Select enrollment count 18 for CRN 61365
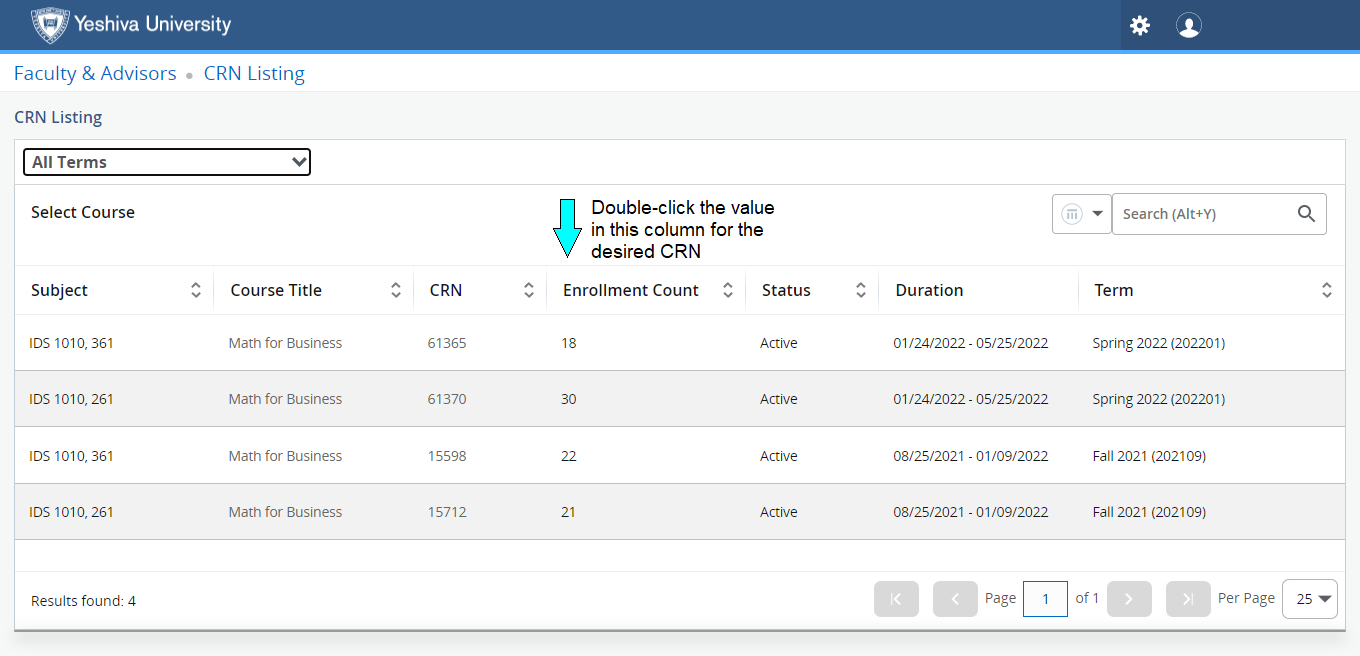This screenshot has height=656, width=1360. point(569,343)
